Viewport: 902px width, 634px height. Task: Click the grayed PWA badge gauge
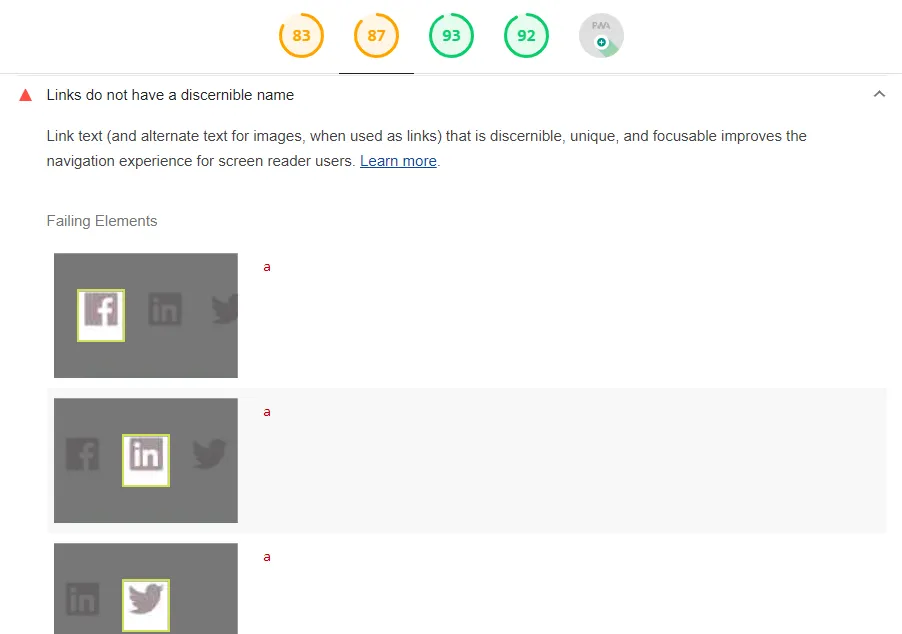[x=601, y=35]
